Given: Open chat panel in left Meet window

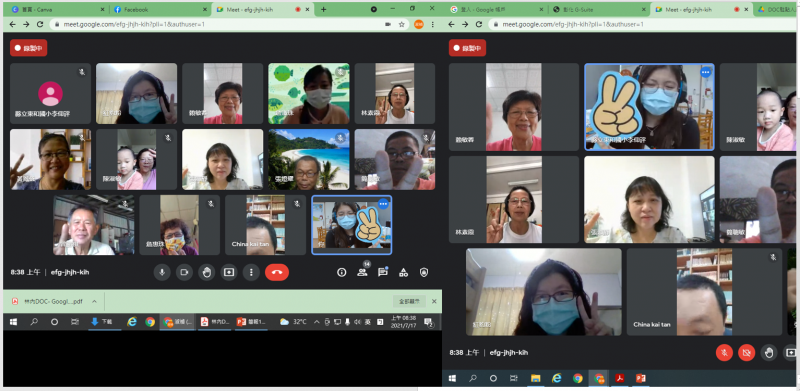Looking at the screenshot, I should tap(383, 272).
